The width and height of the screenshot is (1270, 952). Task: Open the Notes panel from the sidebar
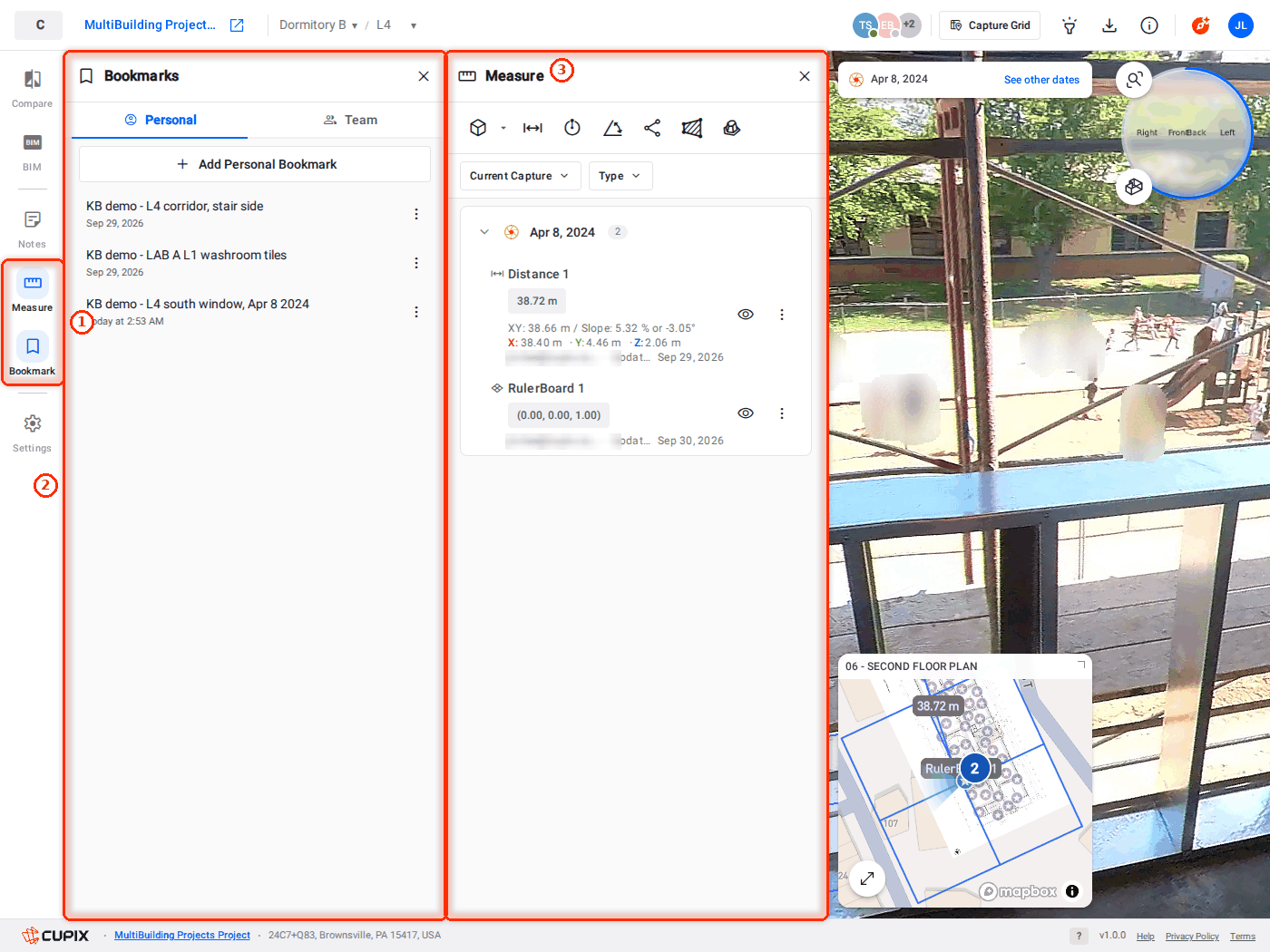pyautogui.click(x=32, y=228)
